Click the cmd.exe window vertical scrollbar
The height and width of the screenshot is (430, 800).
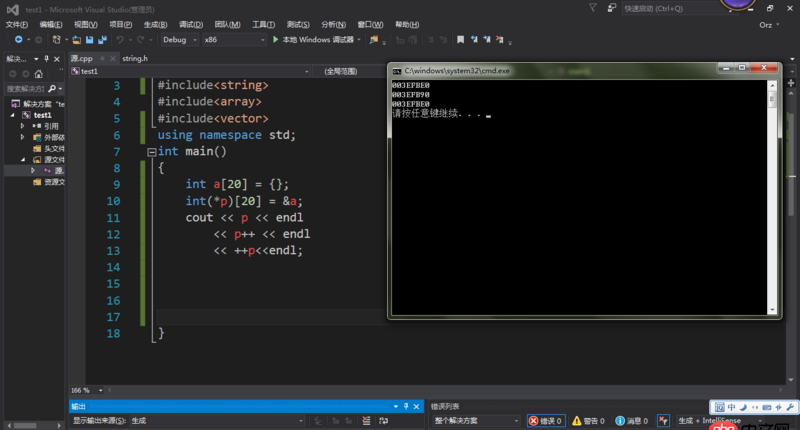772,197
